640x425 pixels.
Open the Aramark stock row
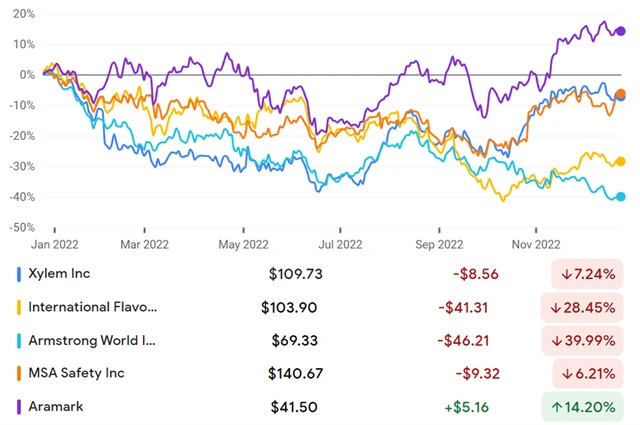pos(58,407)
